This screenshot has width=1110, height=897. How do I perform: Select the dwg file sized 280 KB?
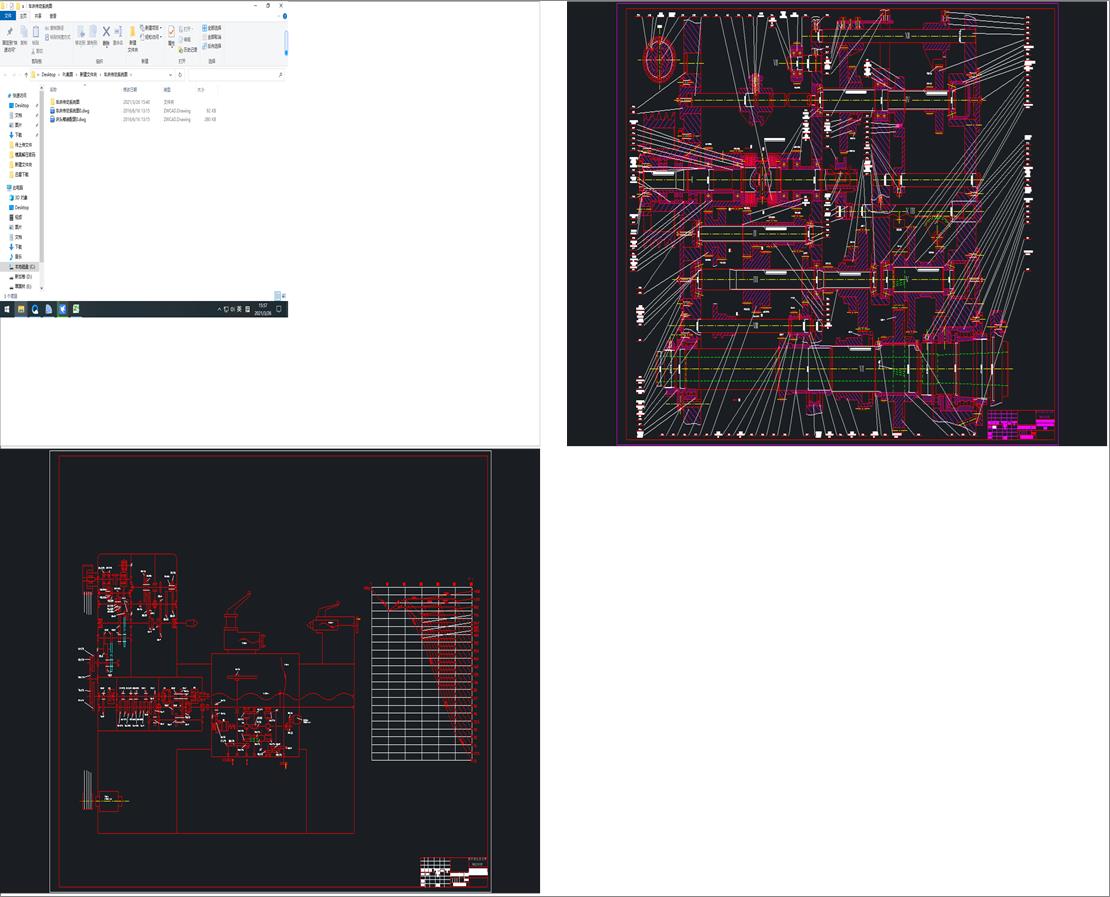click(x=133, y=119)
